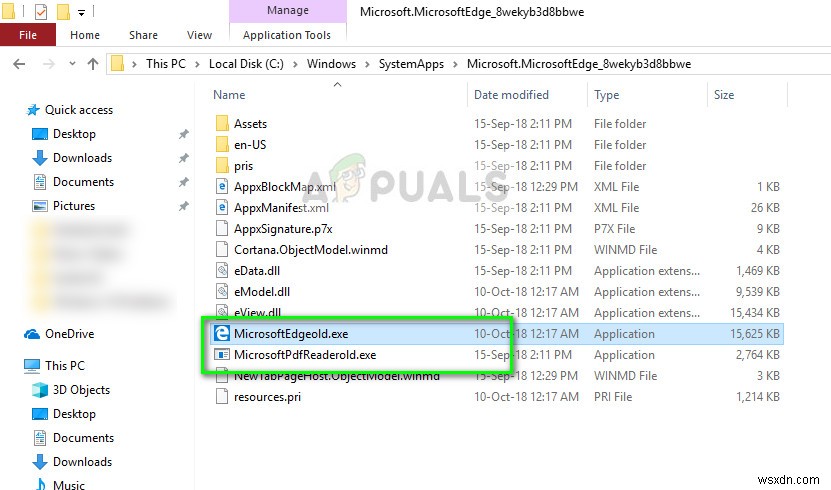Click the Quick access star icon
Viewport: 831px width, 490px height.
(x=33, y=110)
